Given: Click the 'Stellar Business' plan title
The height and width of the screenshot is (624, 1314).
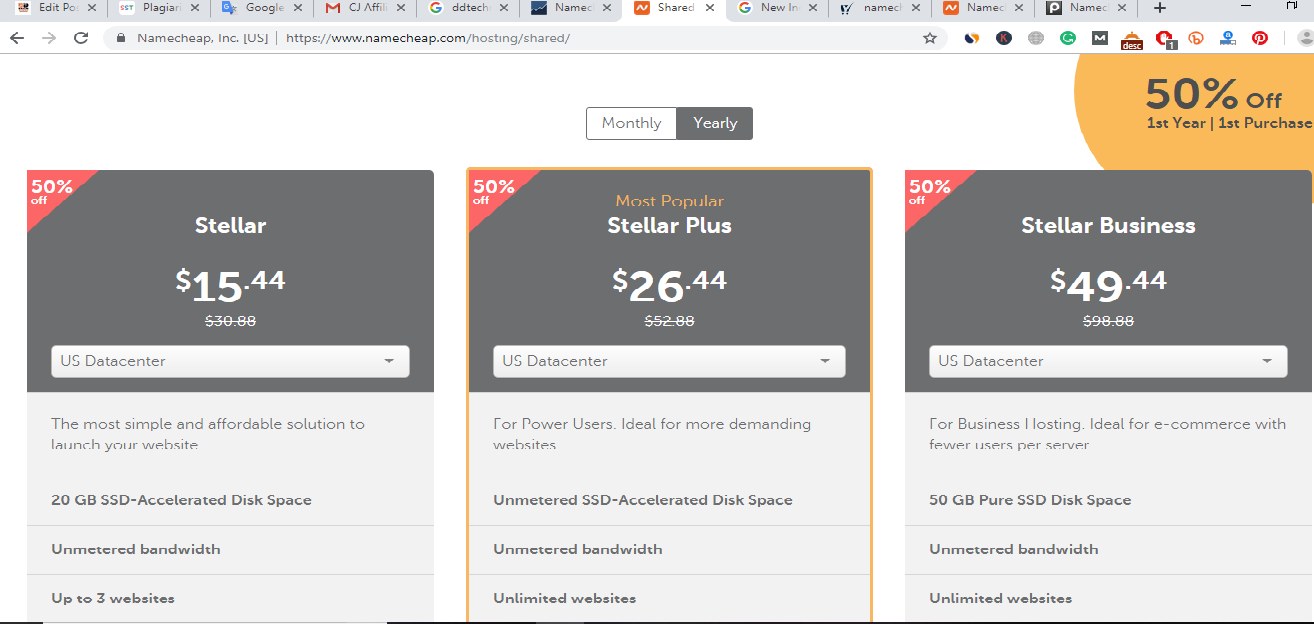Looking at the screenshot, I should 1108,225.
